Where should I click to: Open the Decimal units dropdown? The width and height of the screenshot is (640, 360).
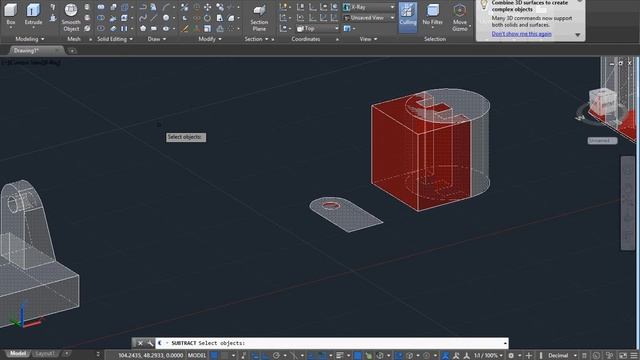[562, 356]
